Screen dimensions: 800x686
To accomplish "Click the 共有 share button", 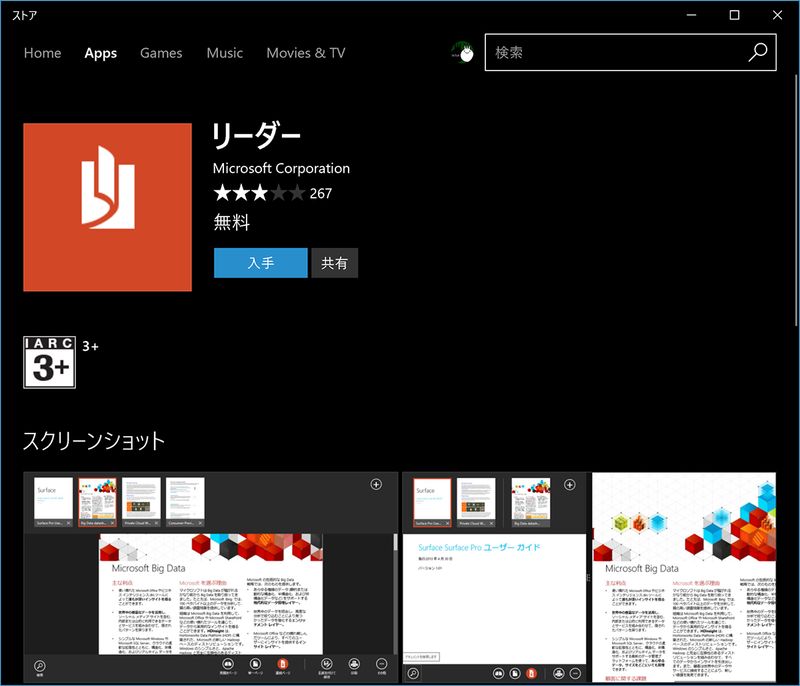I will (334, 263).
